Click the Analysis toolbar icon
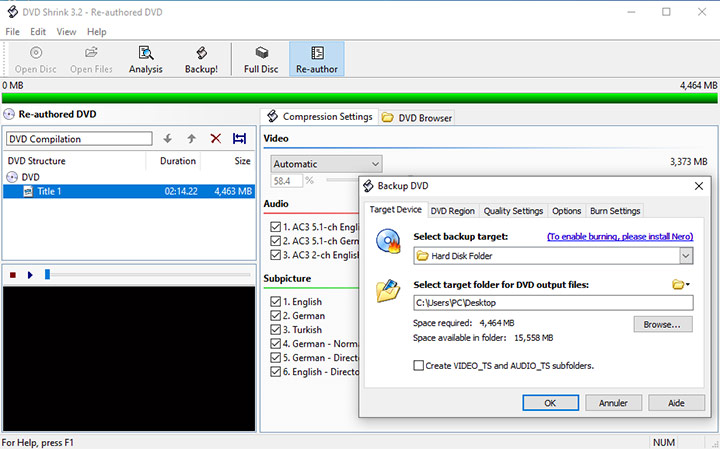 146,59
